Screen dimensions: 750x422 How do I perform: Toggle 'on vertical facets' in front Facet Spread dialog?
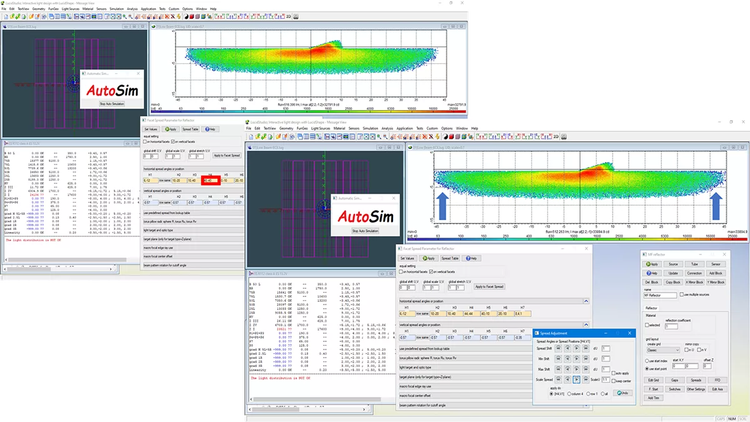431,272
